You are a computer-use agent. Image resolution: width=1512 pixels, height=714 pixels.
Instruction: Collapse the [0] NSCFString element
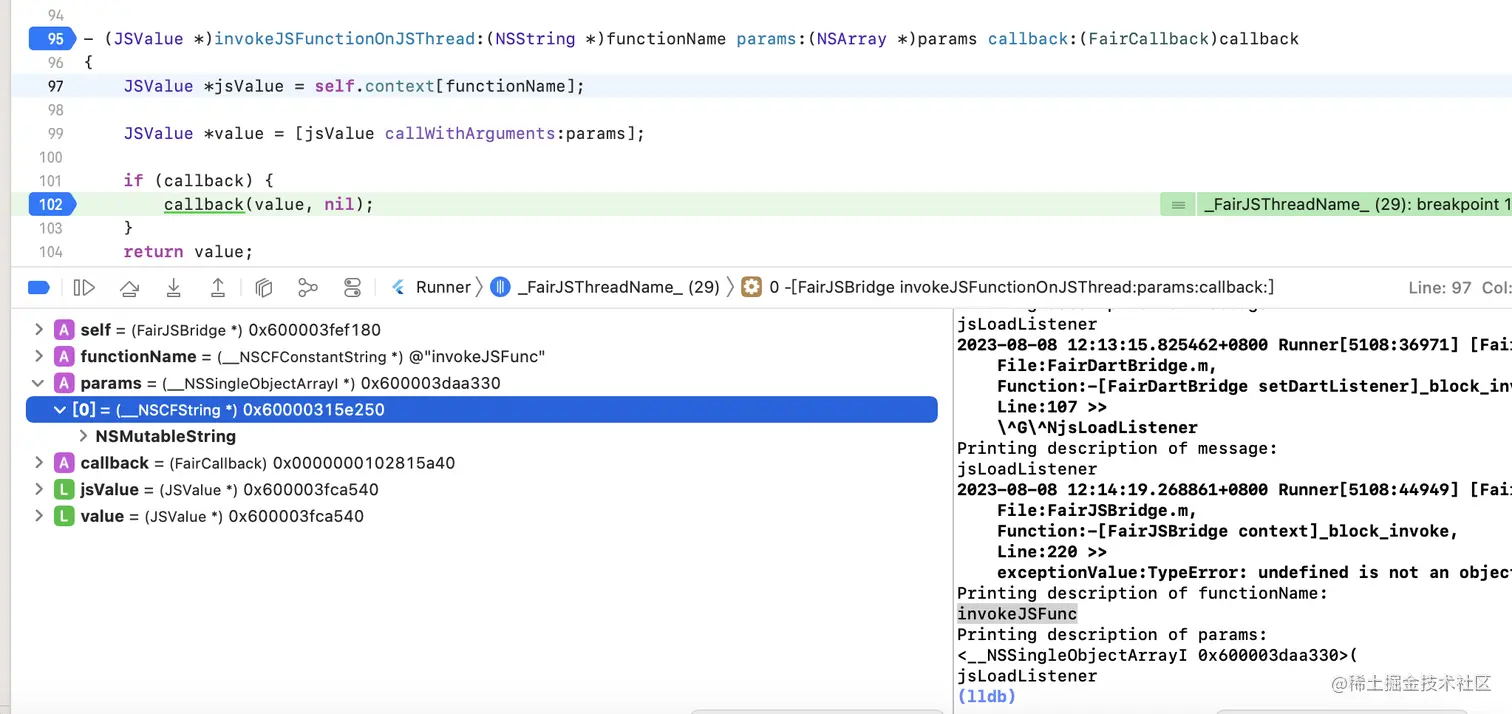59,409
